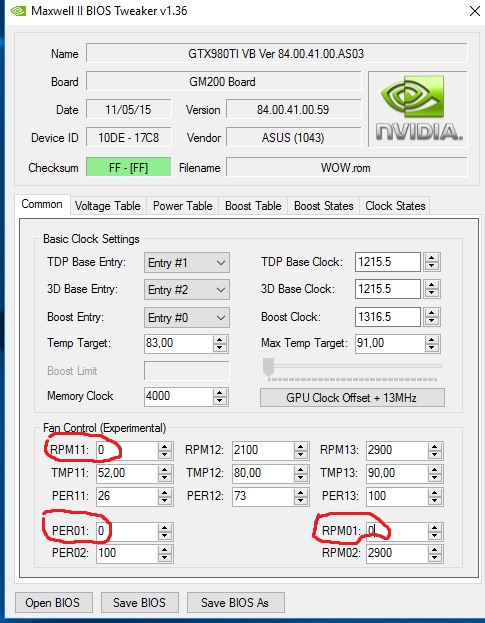Adjust the Max Temp Target spinner

pyautogui.click(x=432, y=343)
